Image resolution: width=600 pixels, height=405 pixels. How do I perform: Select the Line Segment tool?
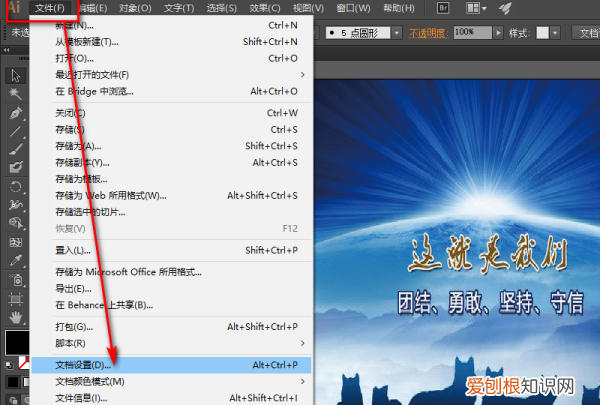[x=16, y=131]
